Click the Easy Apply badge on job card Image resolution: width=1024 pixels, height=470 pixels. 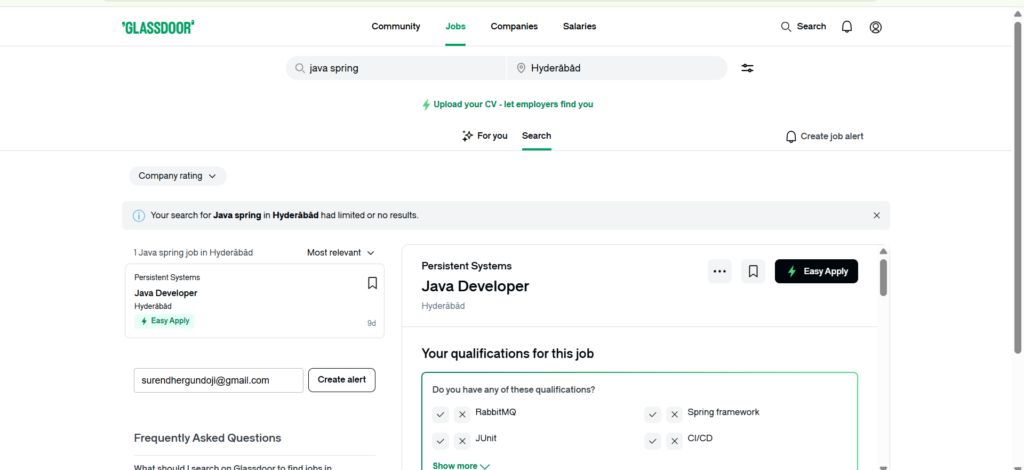(x=165, y=321)
